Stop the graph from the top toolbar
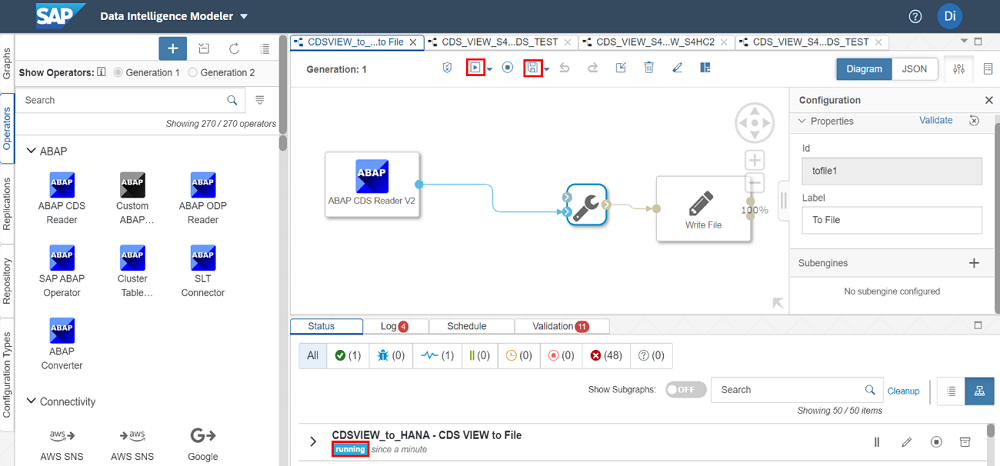 point(507,68)
